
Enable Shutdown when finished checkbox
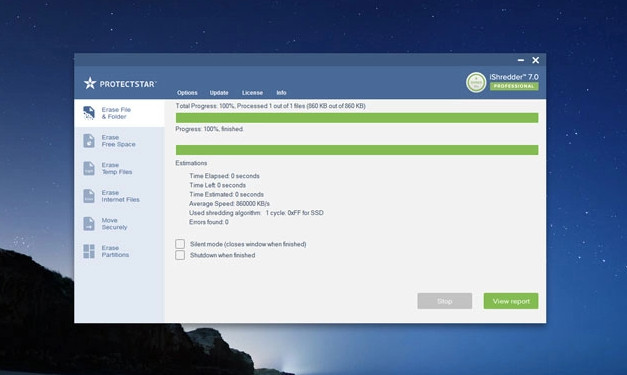pos(180,255)
